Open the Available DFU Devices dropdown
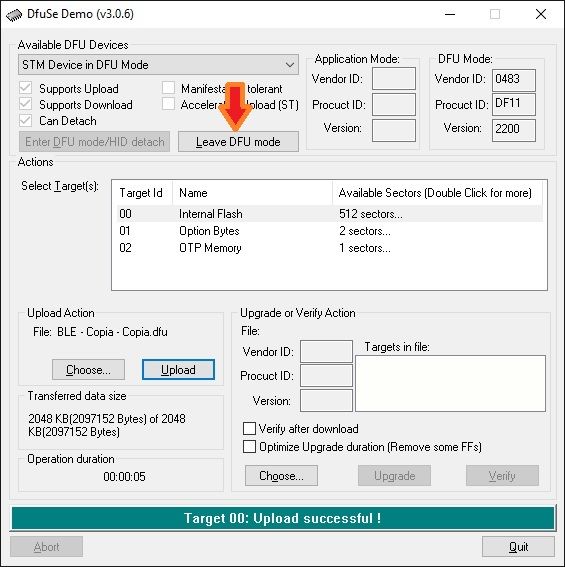Image resolution: width=565 pixels, height=567 pixels. point(158,65)
